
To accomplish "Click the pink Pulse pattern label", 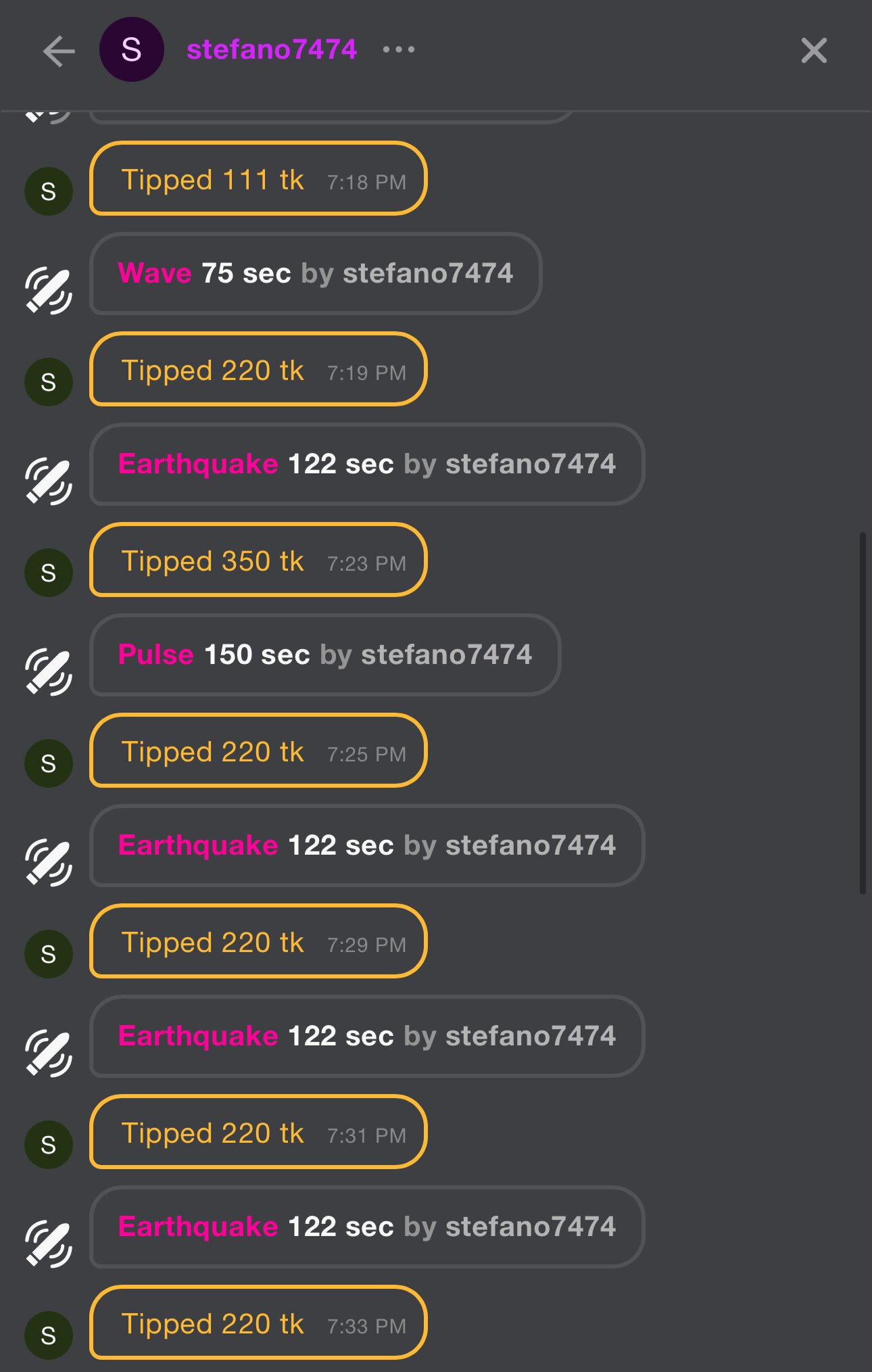I will (x=156, y=655).
